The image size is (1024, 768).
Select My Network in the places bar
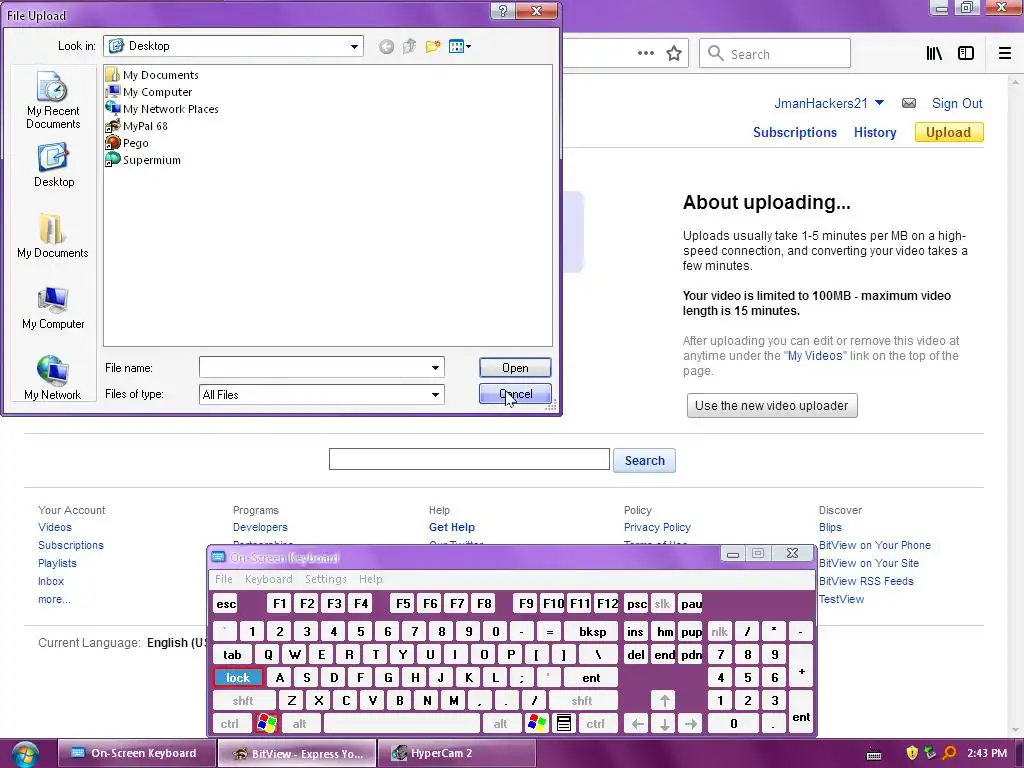click(x=52, y=378)
